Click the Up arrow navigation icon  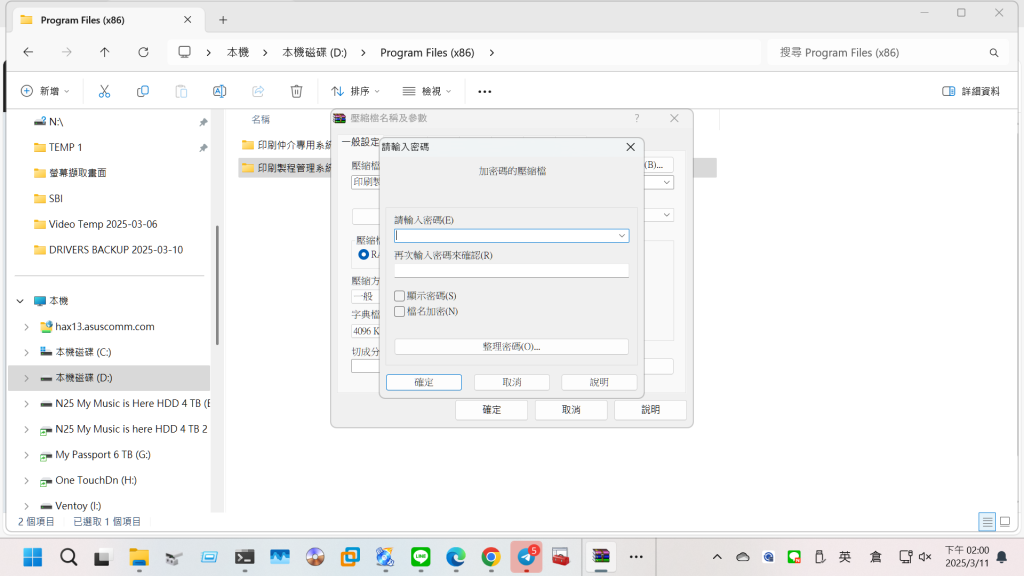point(105,52)
